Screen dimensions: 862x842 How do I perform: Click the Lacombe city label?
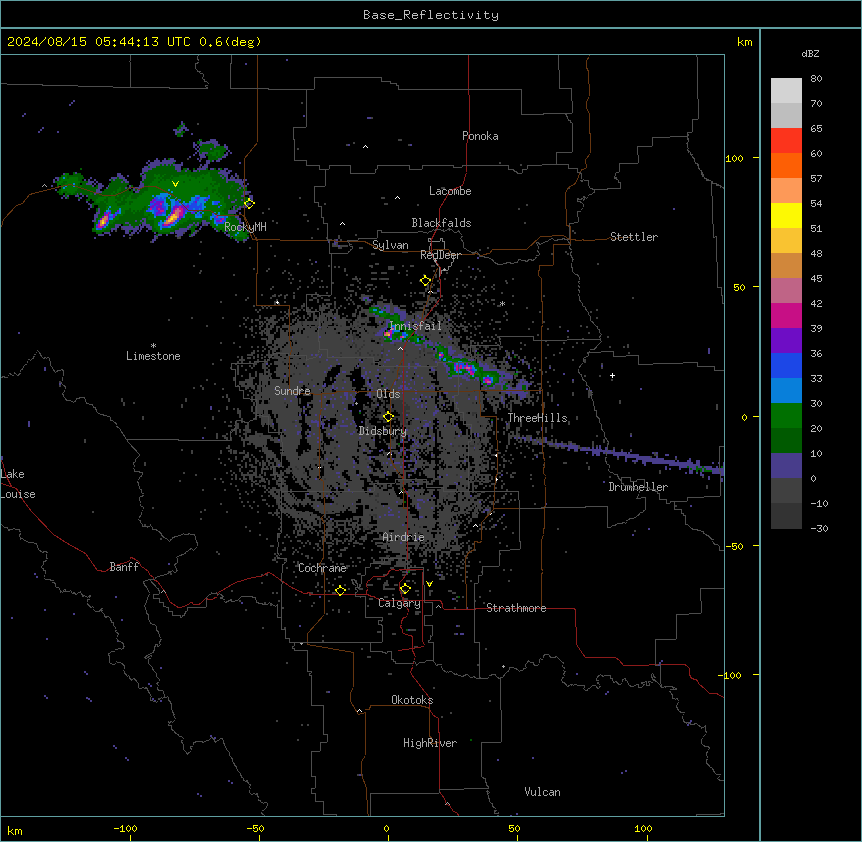(450, 191)
